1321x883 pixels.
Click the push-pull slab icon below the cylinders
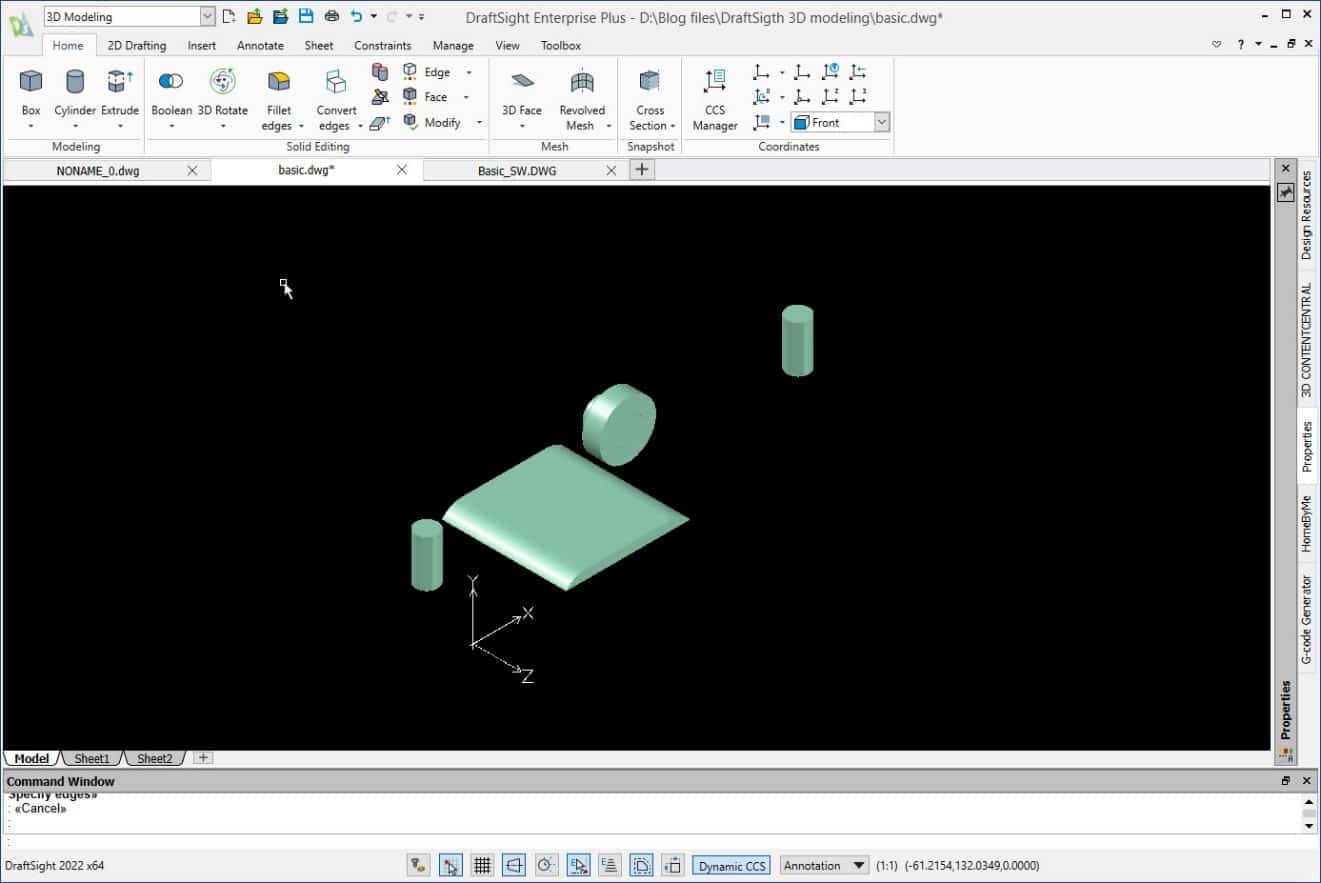[380, 123]
